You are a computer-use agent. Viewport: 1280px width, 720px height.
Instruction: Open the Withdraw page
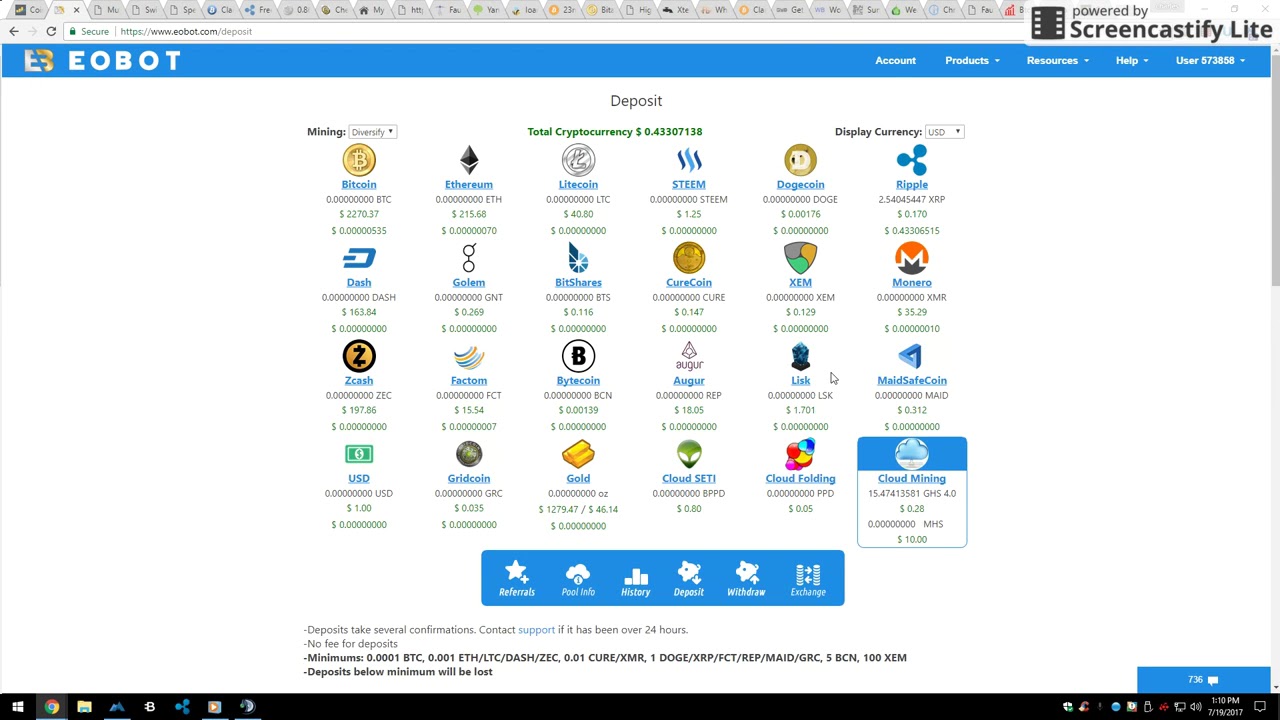tap(746, 578)
